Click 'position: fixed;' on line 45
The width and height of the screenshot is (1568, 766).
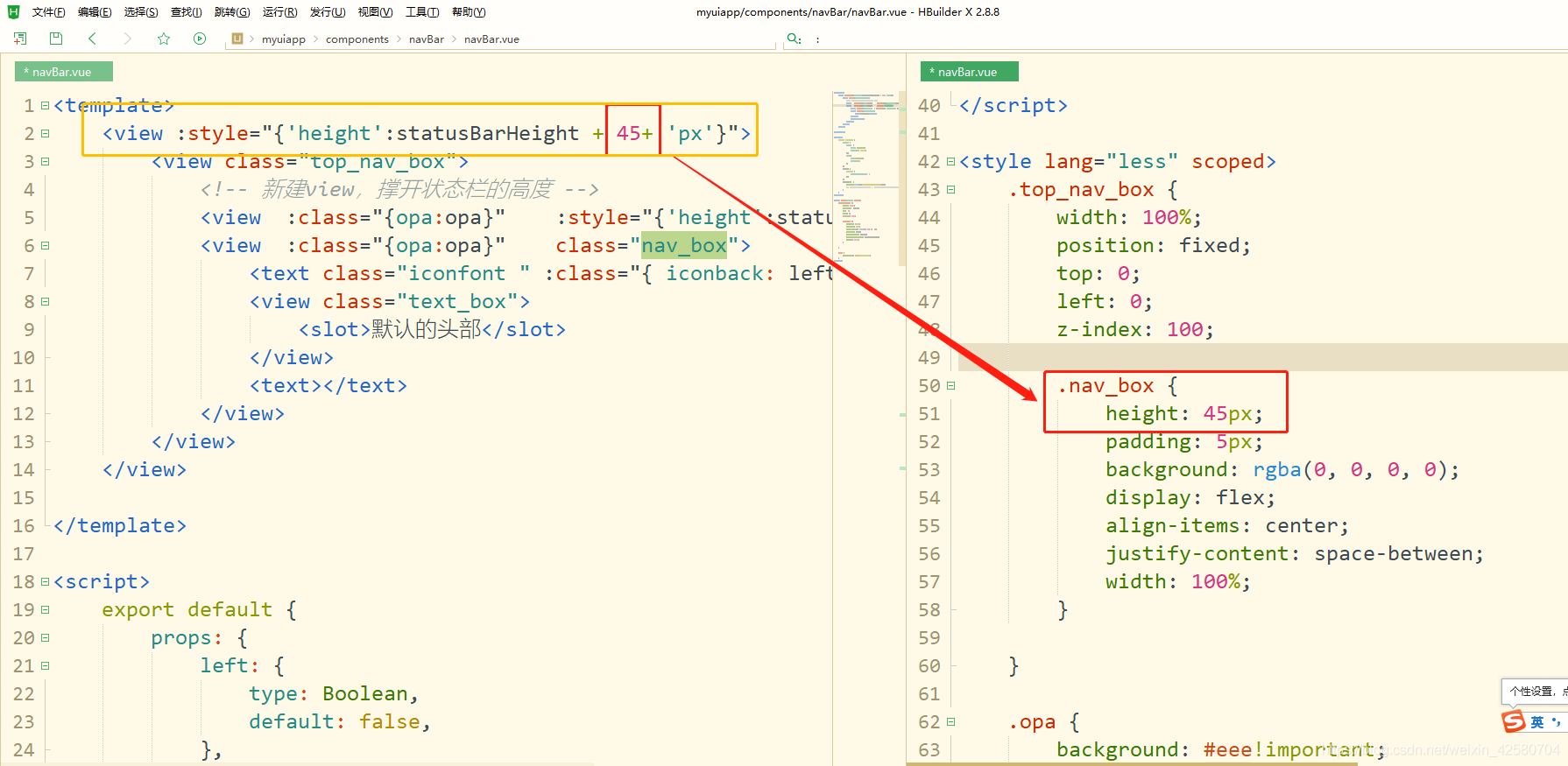pyautogui.click(x=1153, y=246)
